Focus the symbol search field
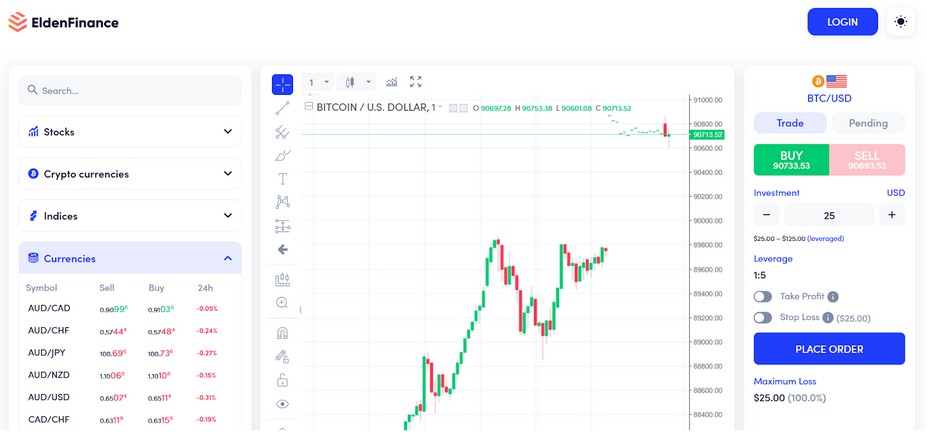The height and width of the screenshot is (440, 927). tap(130, 90)
